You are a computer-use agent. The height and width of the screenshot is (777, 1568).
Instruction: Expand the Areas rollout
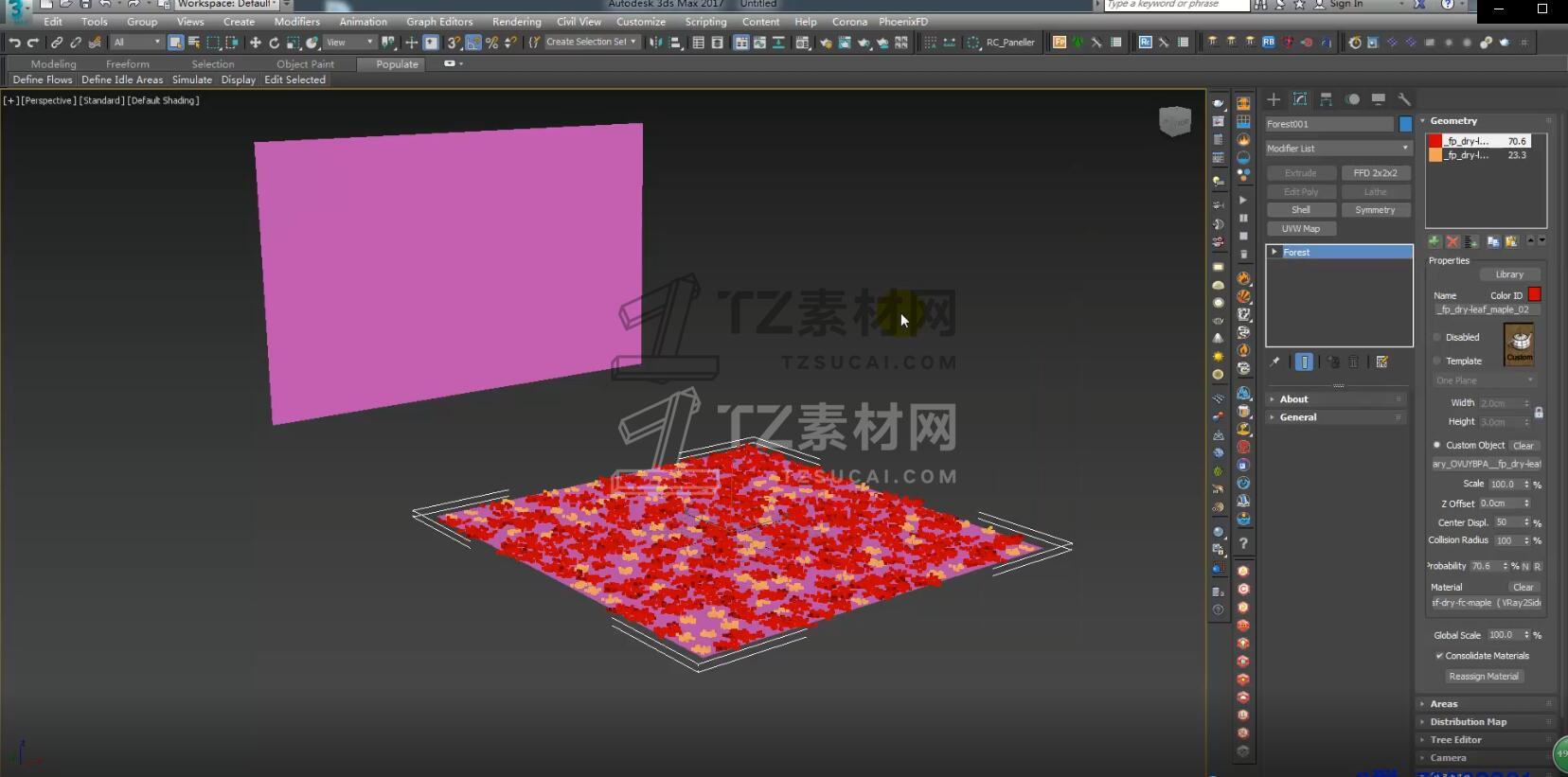pos(1488,704)
